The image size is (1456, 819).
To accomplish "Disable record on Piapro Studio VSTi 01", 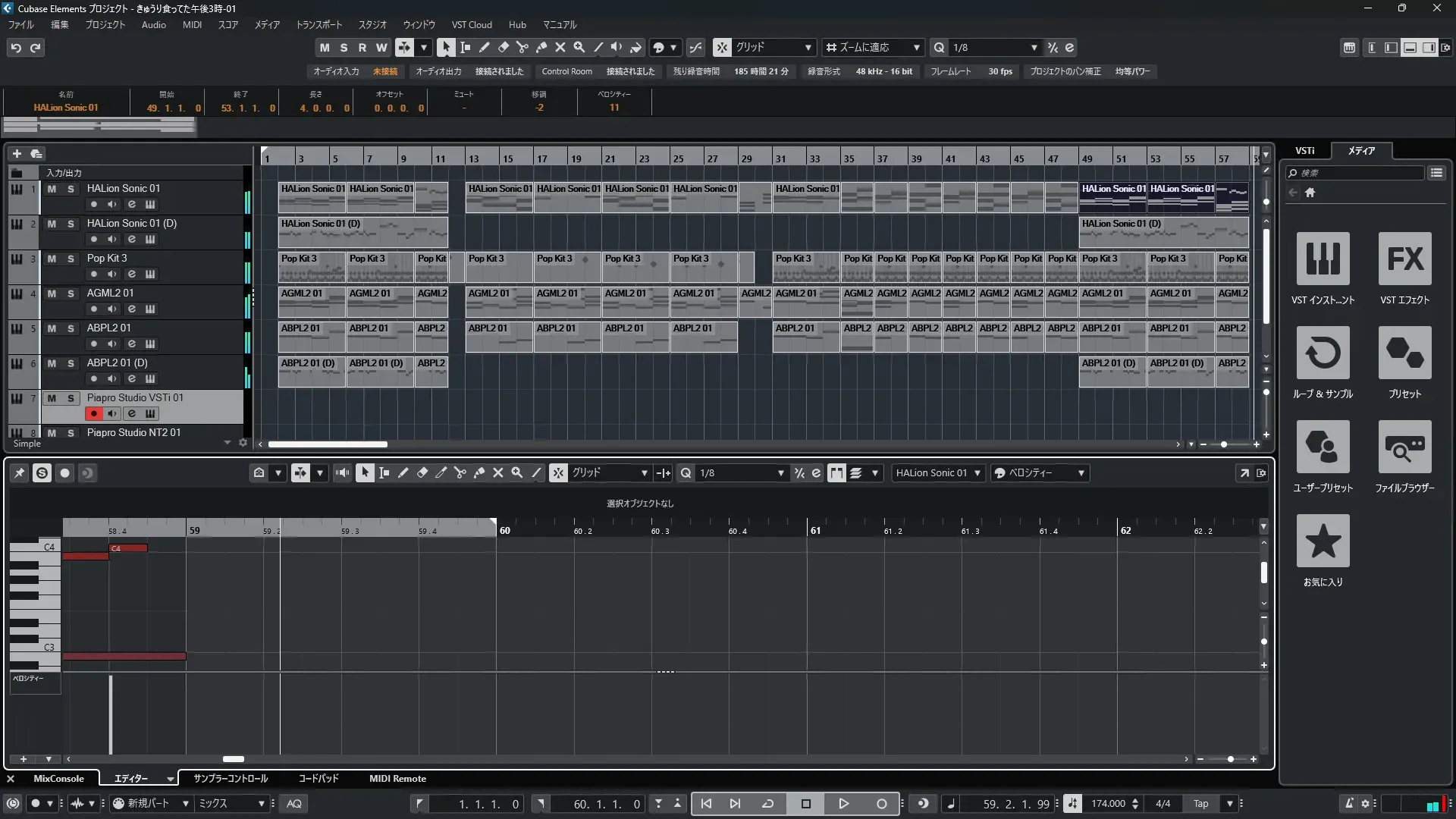I will click(93, 413).
